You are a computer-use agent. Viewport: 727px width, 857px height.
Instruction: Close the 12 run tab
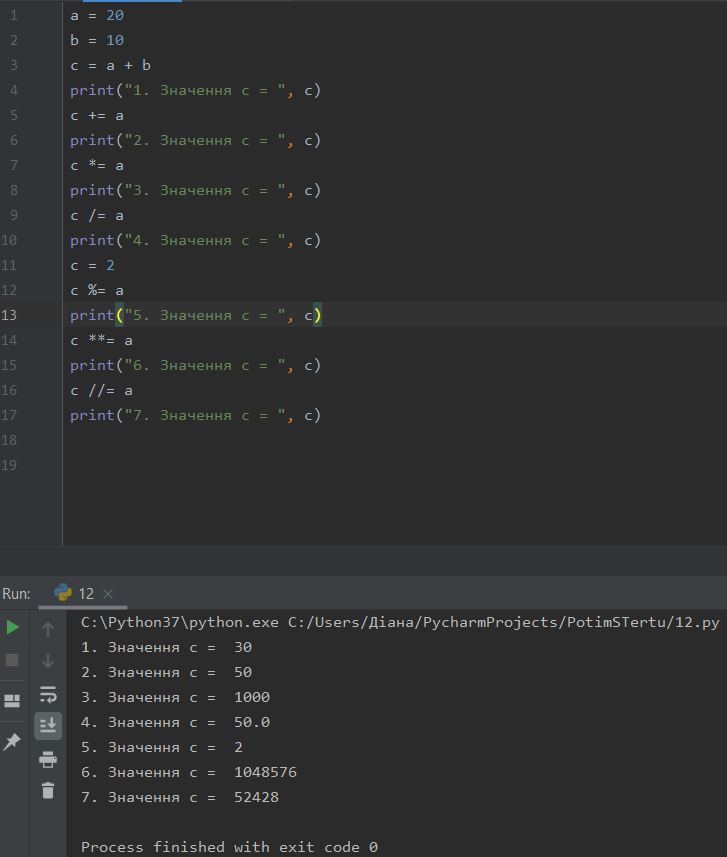tap(108, 594)
